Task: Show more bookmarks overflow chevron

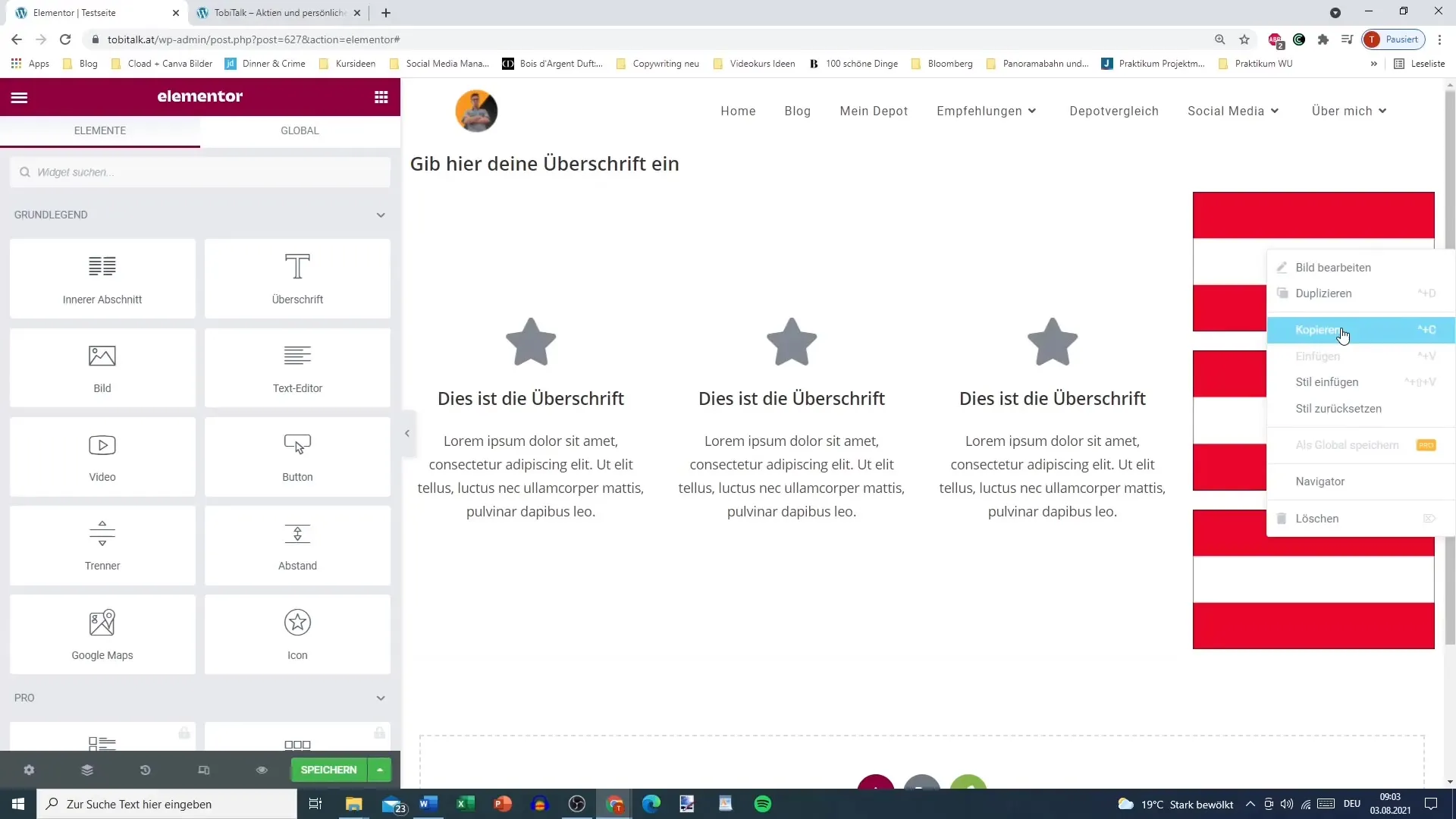Action: tap(1373, 64)
